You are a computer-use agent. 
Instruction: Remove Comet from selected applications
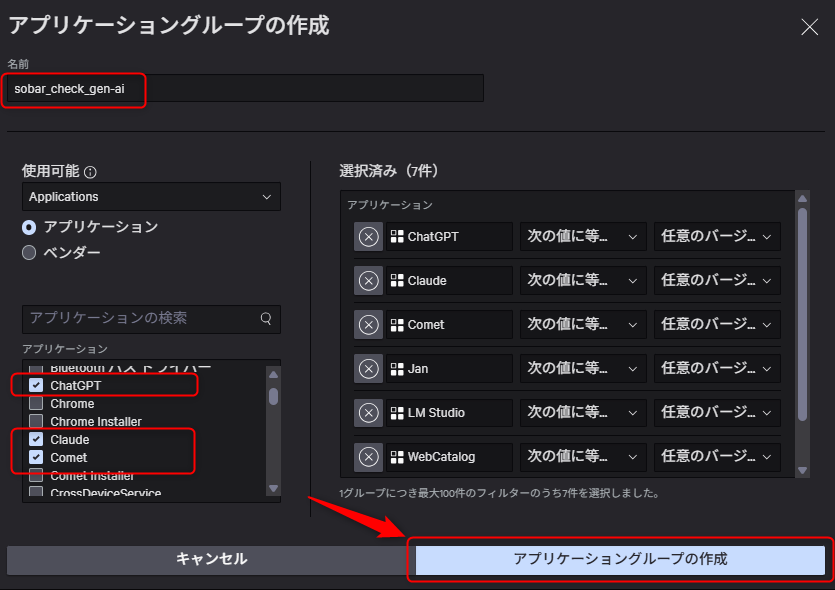pos(368,325)
